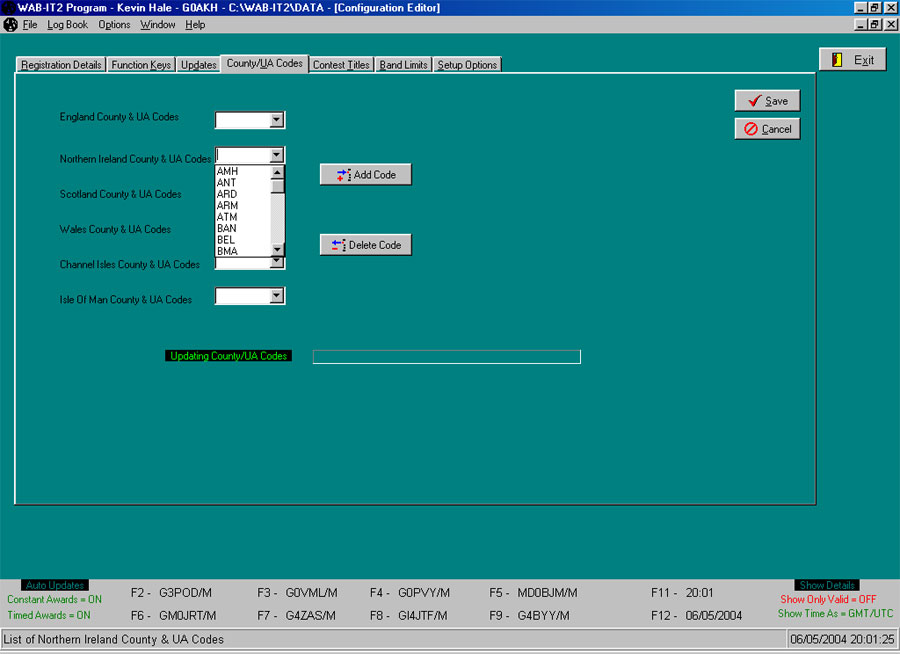Toggle Constant Awards off

click(x=53, y=599)
